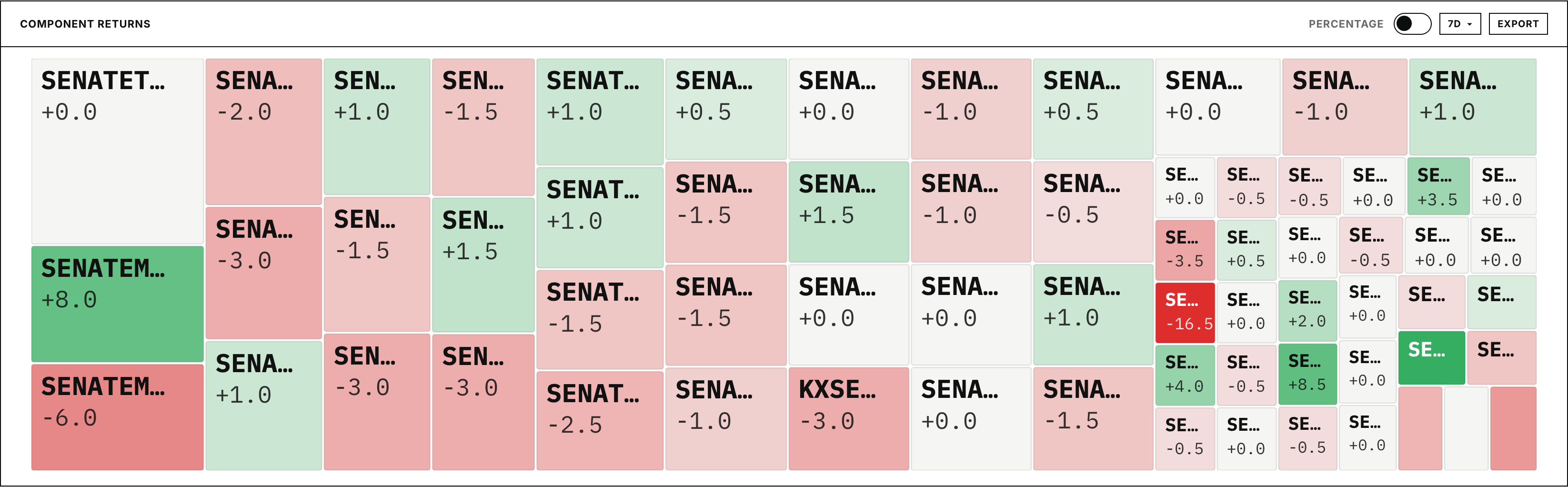Screen dimensions: 1568x487
Task: Select the SENATEM tile showing +8.0
Action: tap(118, 304)
